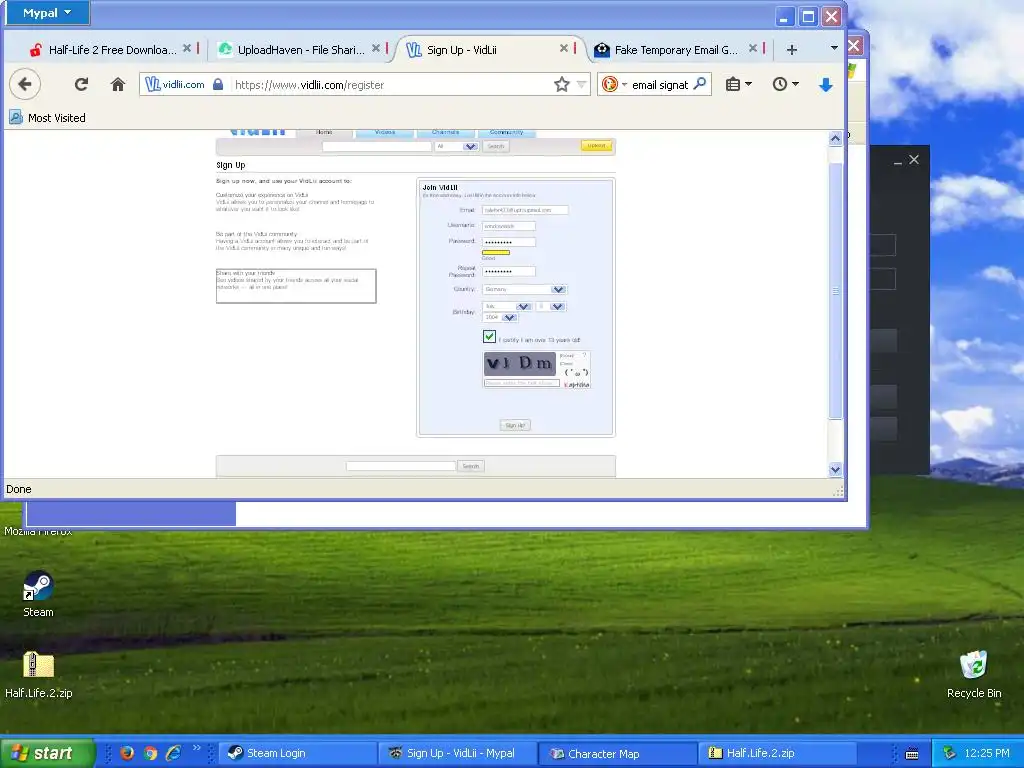The width and height of the screenshot is (1024, 768).
Task: Click into the captcha answer field
Action: [x=522, y=383]
